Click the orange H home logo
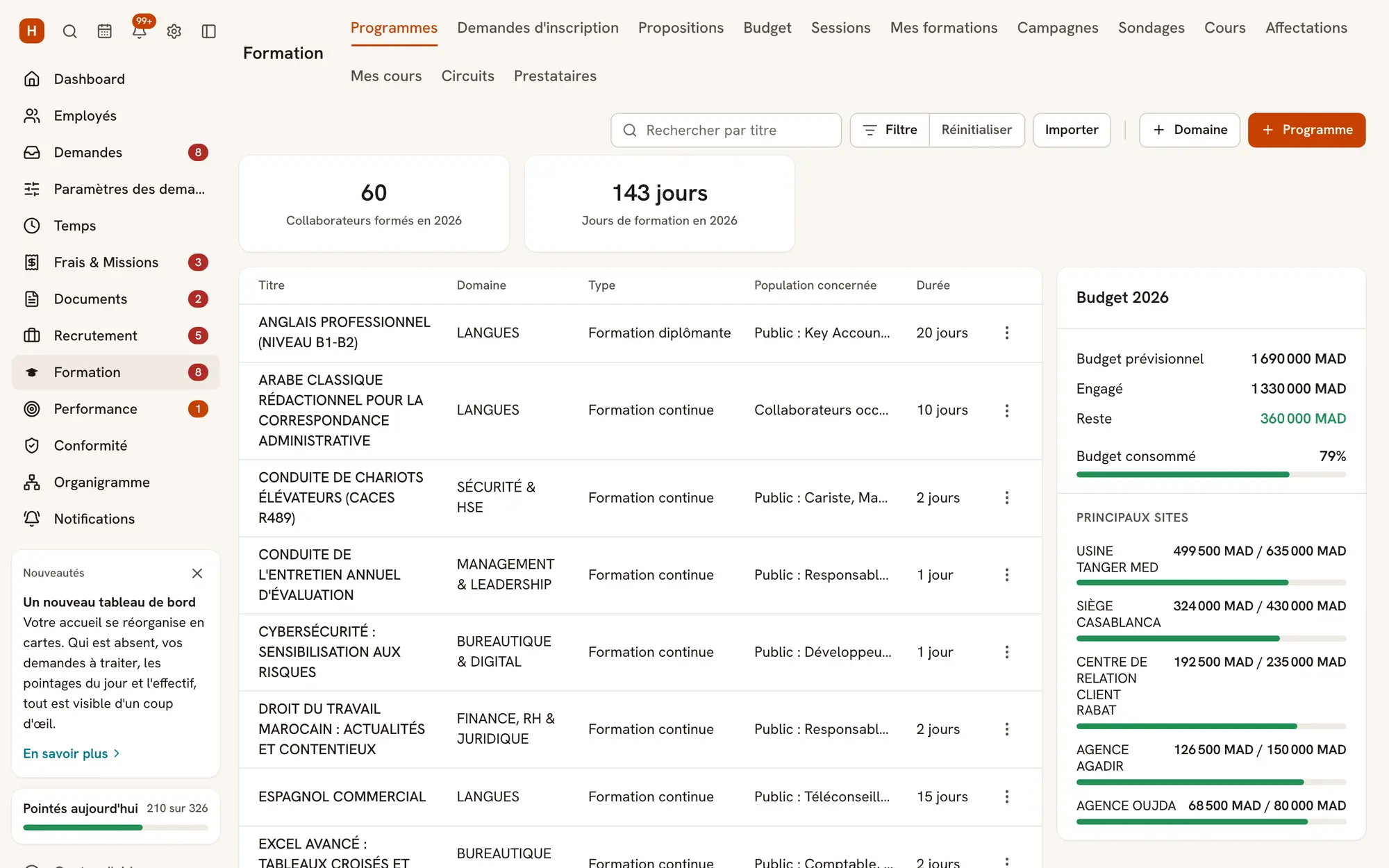The image size is (1389, 868). [32, 31]
